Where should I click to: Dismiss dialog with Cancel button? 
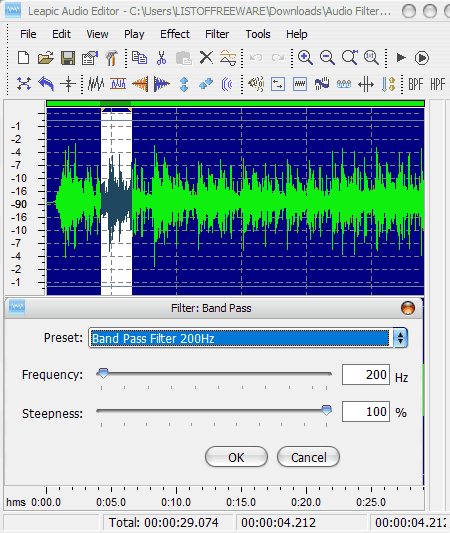coord(308,457)
